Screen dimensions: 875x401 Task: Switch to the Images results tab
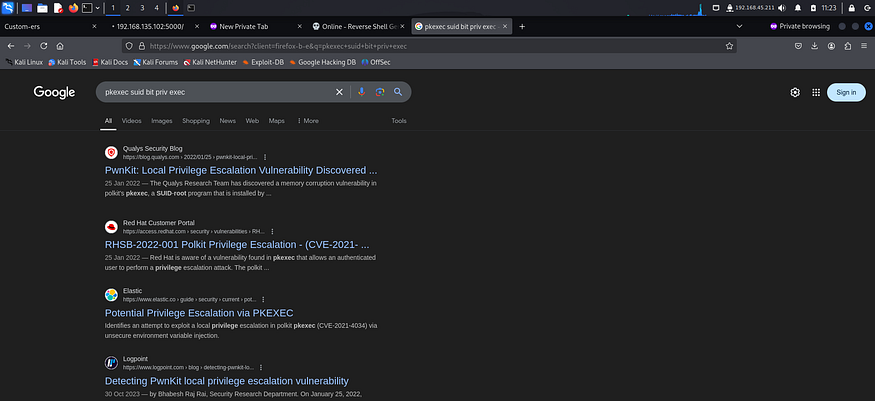click(x=162, y=121)
